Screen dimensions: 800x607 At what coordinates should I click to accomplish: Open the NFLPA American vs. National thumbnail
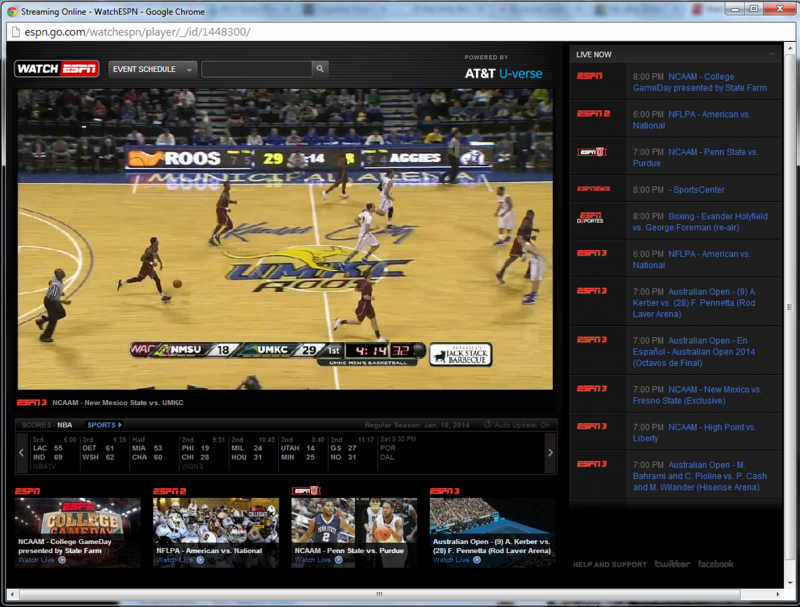216,533
